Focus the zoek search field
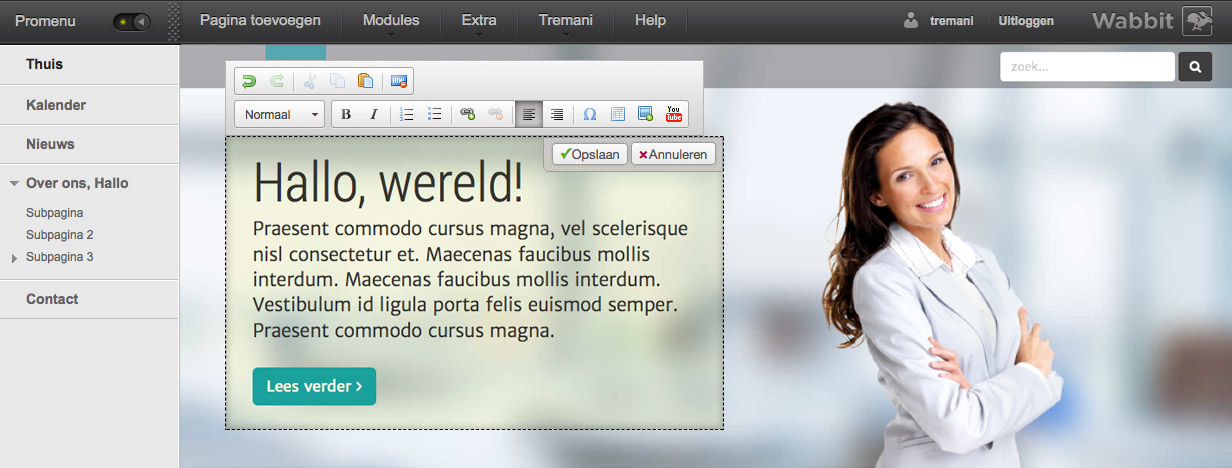Screen dimensions: 1232x468 pos(1087,66)
